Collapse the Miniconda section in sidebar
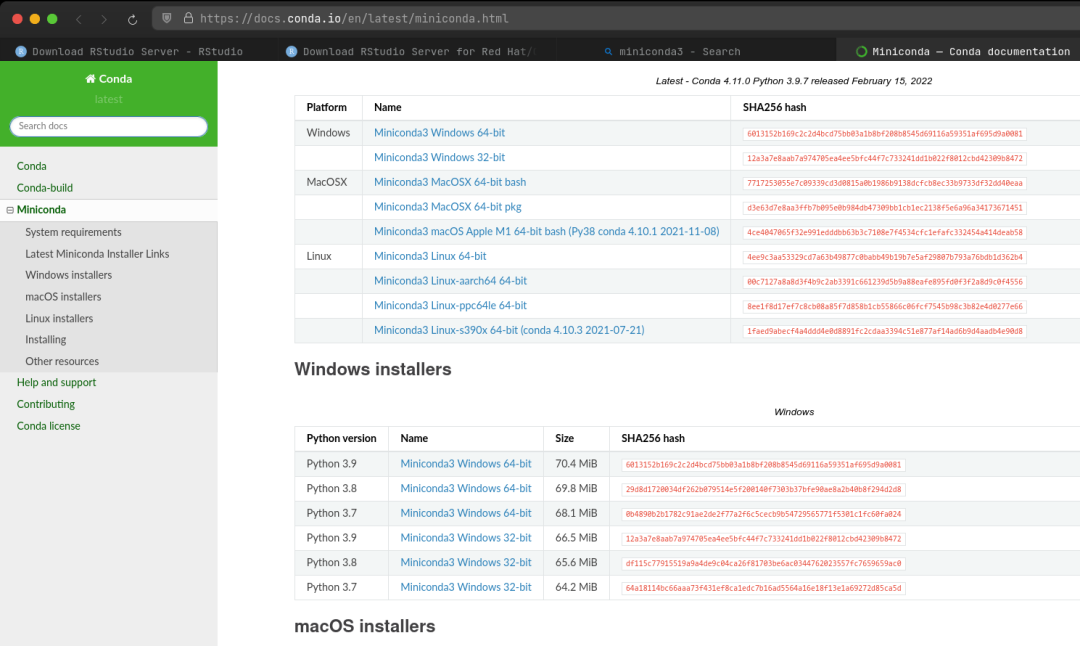 click(x=10, y=210)
